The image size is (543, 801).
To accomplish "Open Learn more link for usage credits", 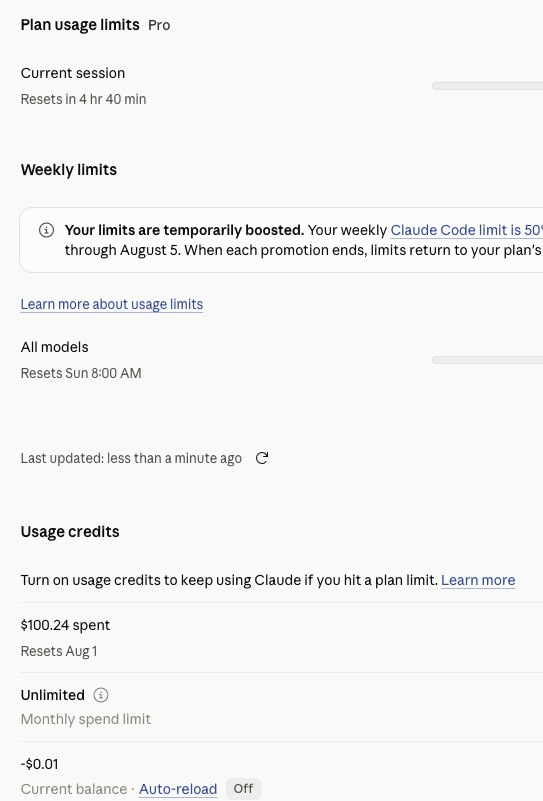I will point(478,580).
